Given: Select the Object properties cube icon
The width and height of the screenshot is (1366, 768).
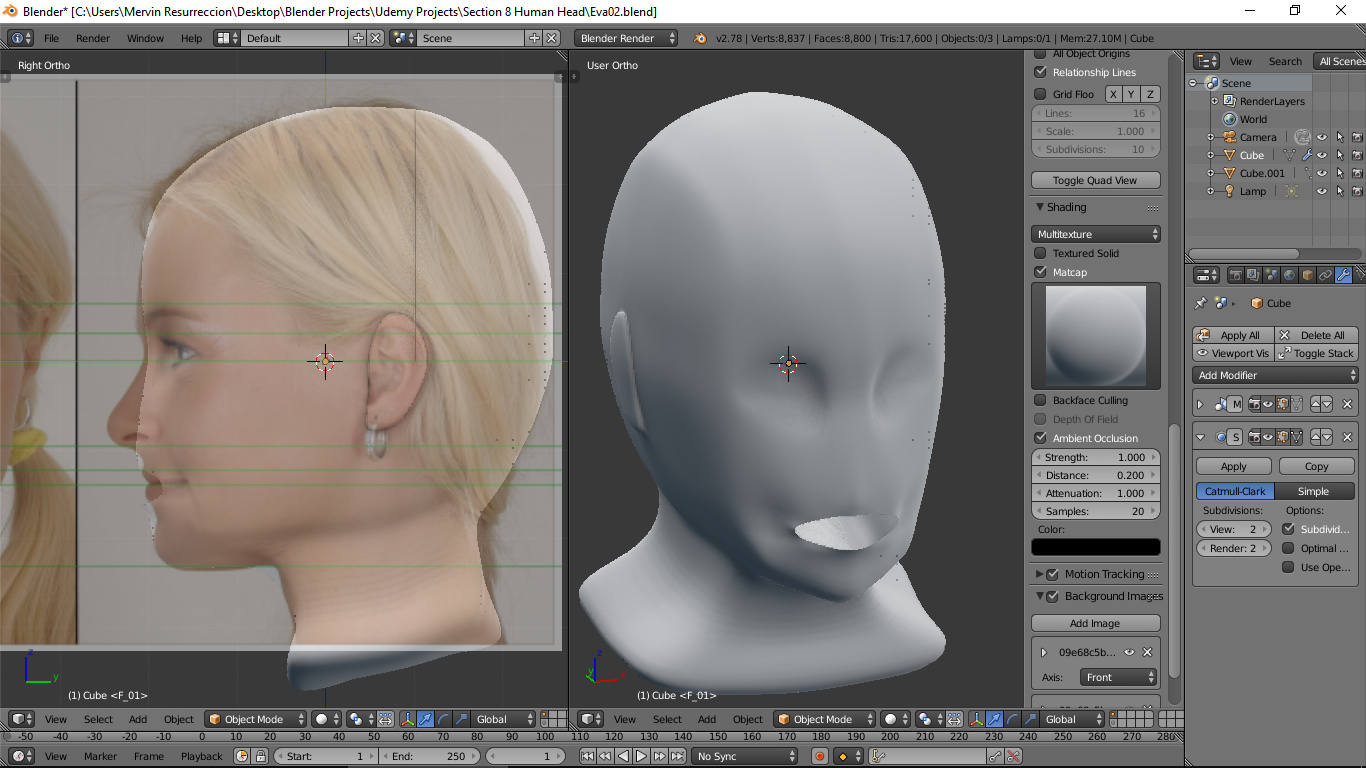Looking at the screenshot, I should (1308, 275).
